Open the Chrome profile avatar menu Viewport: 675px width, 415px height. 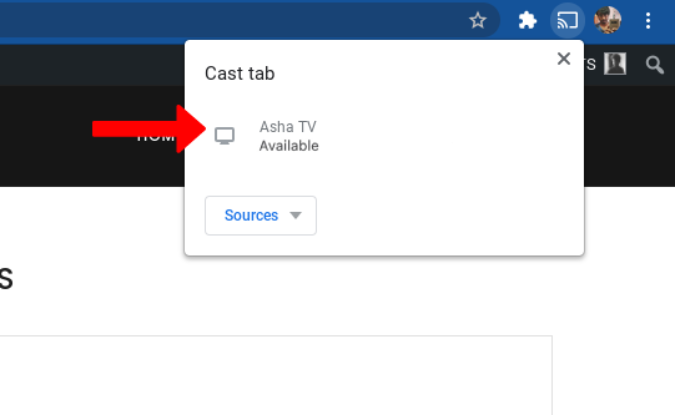coord(607,20)
